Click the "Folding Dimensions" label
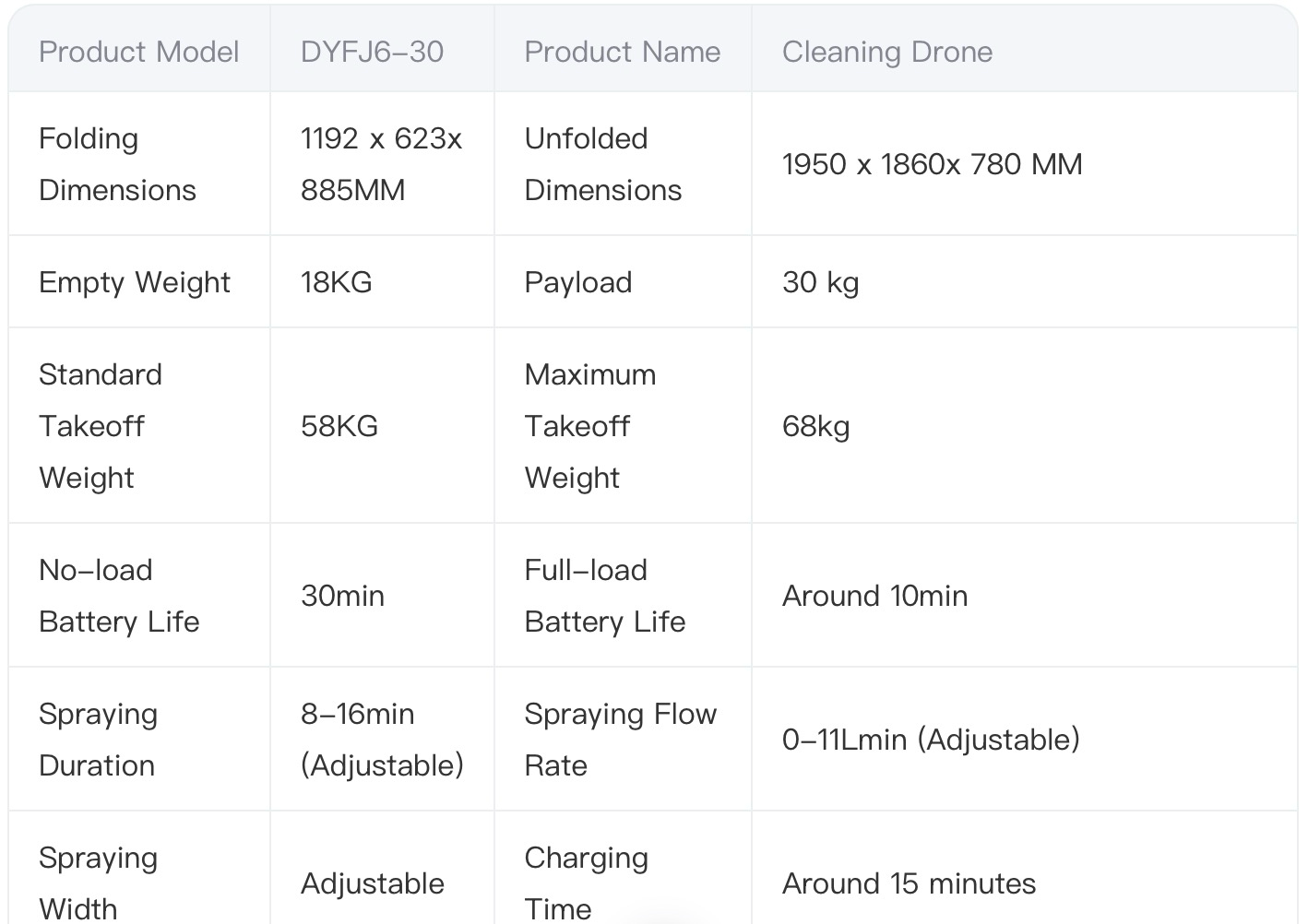The height and width of the screenshot is (924, 1308). tap(117, 164)
